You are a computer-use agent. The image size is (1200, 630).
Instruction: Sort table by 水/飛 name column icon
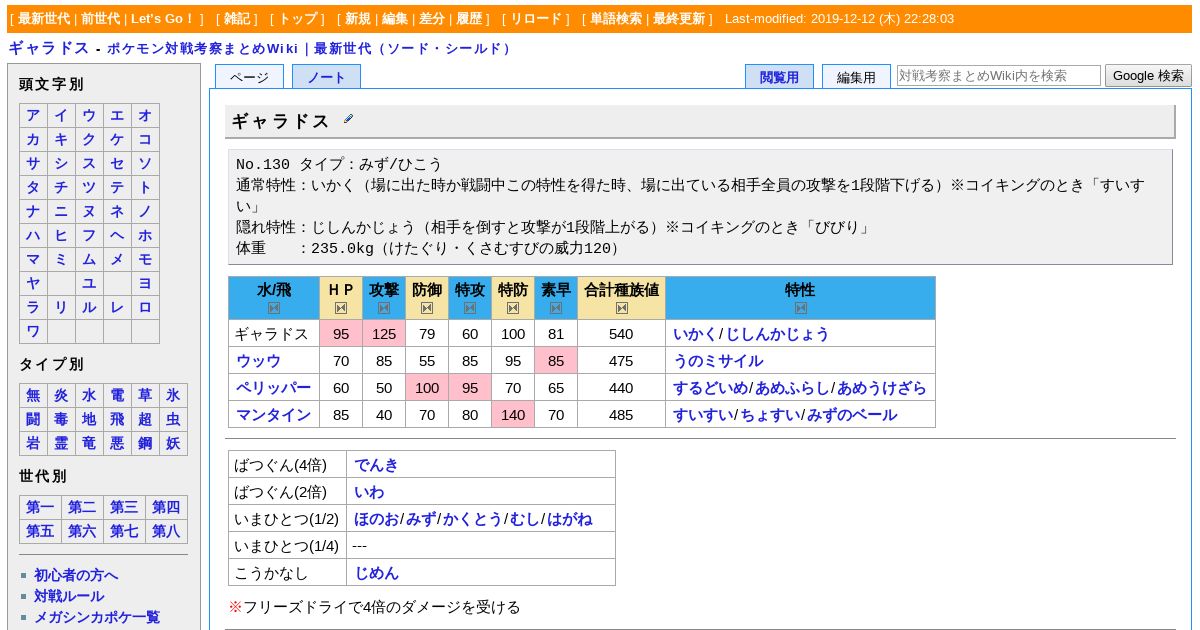[274, 308]
